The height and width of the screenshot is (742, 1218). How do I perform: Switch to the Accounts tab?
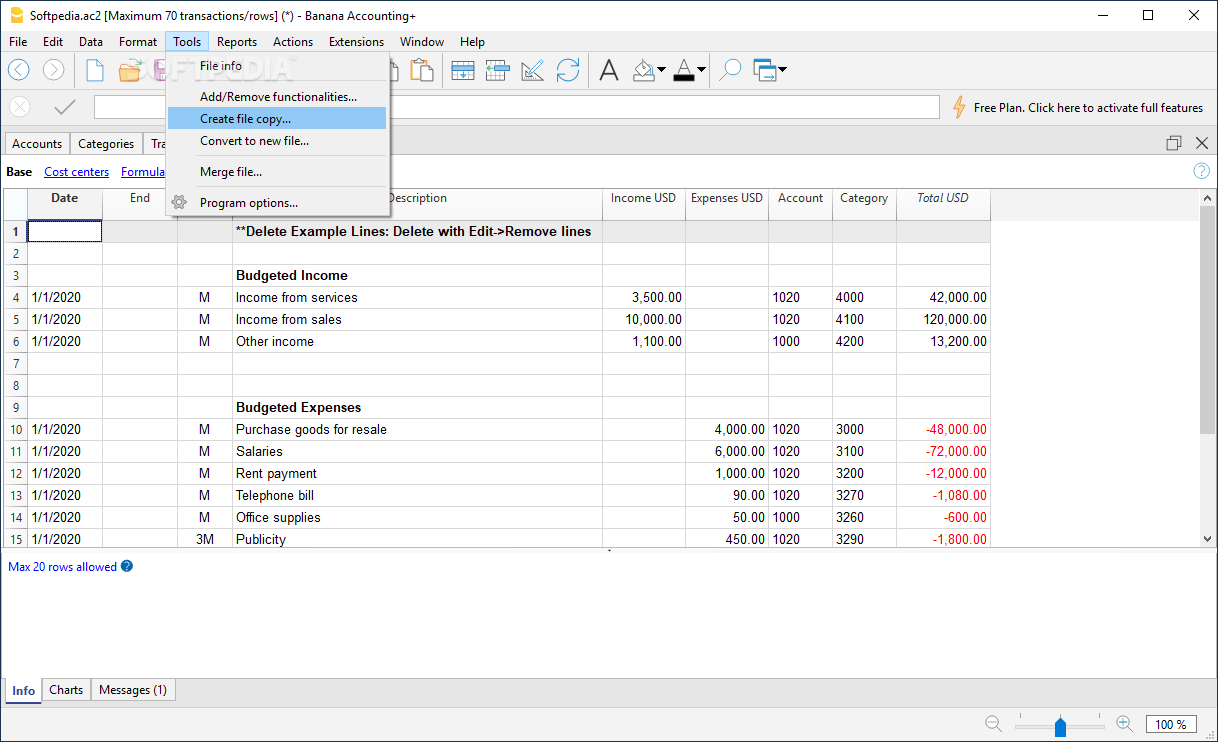coord(37,144)
